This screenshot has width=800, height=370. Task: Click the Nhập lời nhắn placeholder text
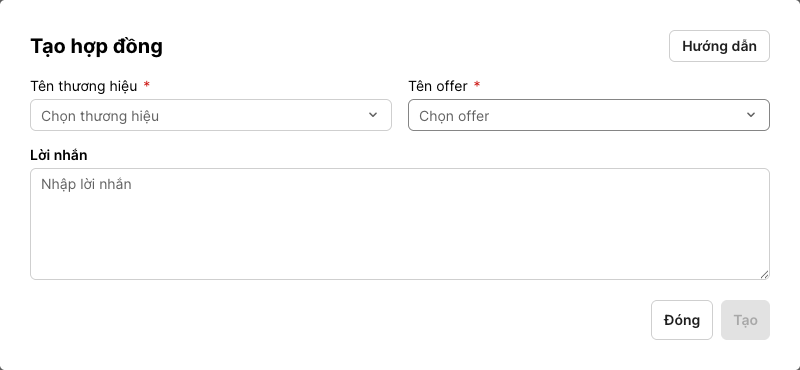click(86, 184)
